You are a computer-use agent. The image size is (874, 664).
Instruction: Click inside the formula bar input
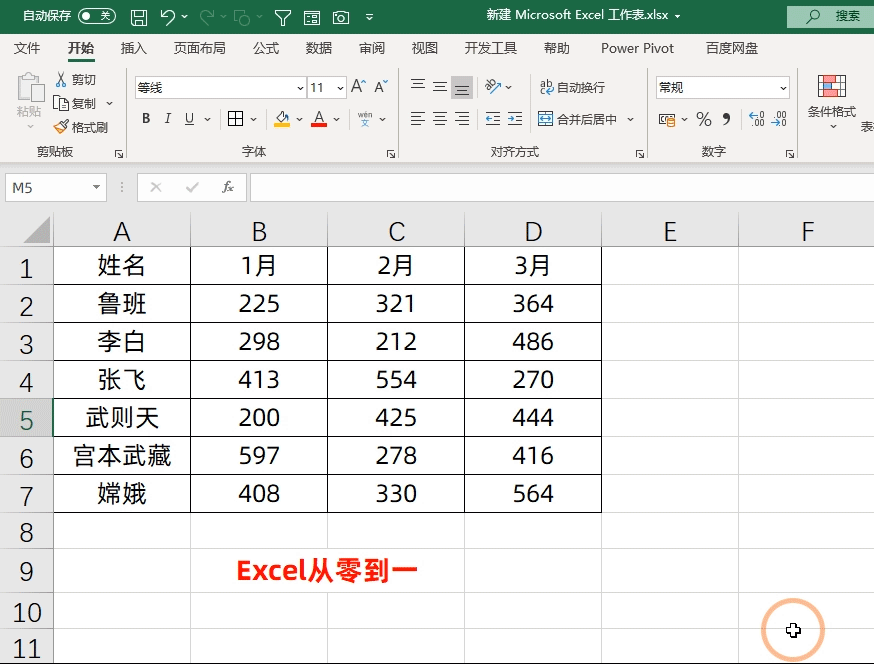pyautogui.click(x=560, y=187)
